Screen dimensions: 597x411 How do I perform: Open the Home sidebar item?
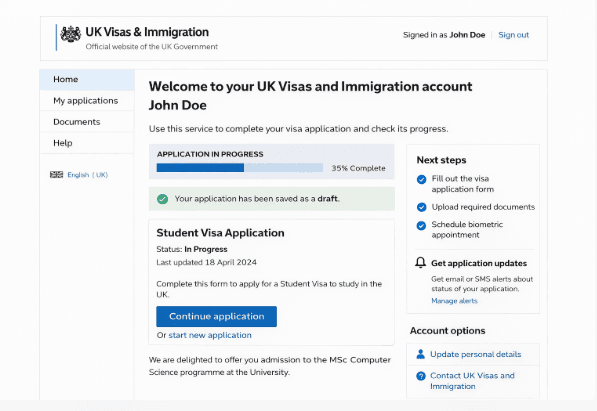(87, 80)
